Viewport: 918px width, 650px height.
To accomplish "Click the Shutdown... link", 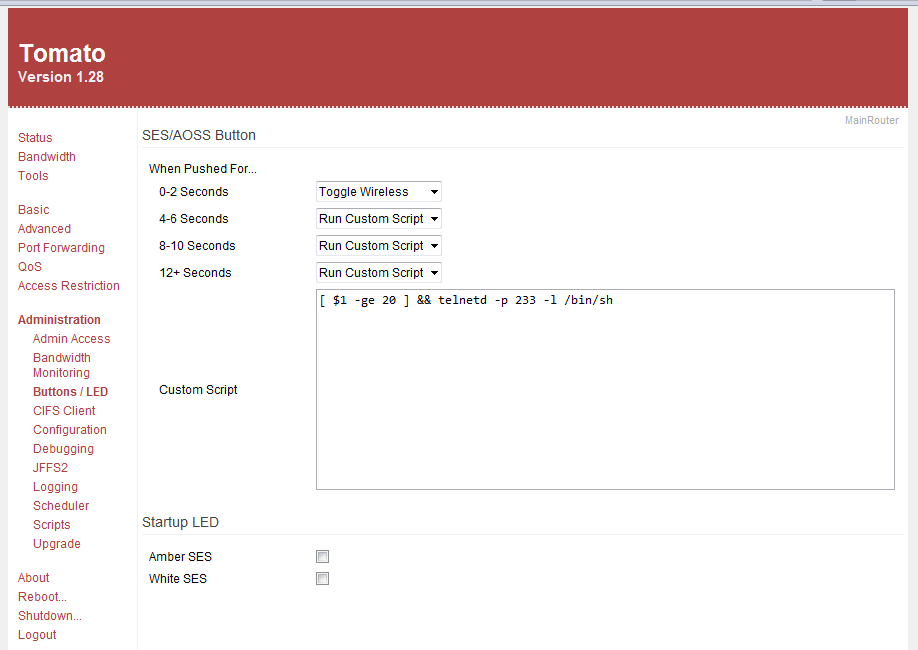I will click(x=50, y=615).
